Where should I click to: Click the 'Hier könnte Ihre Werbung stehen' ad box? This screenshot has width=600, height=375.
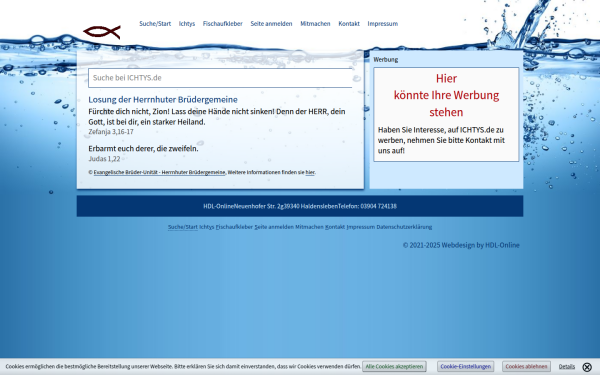tap(446, 114)
